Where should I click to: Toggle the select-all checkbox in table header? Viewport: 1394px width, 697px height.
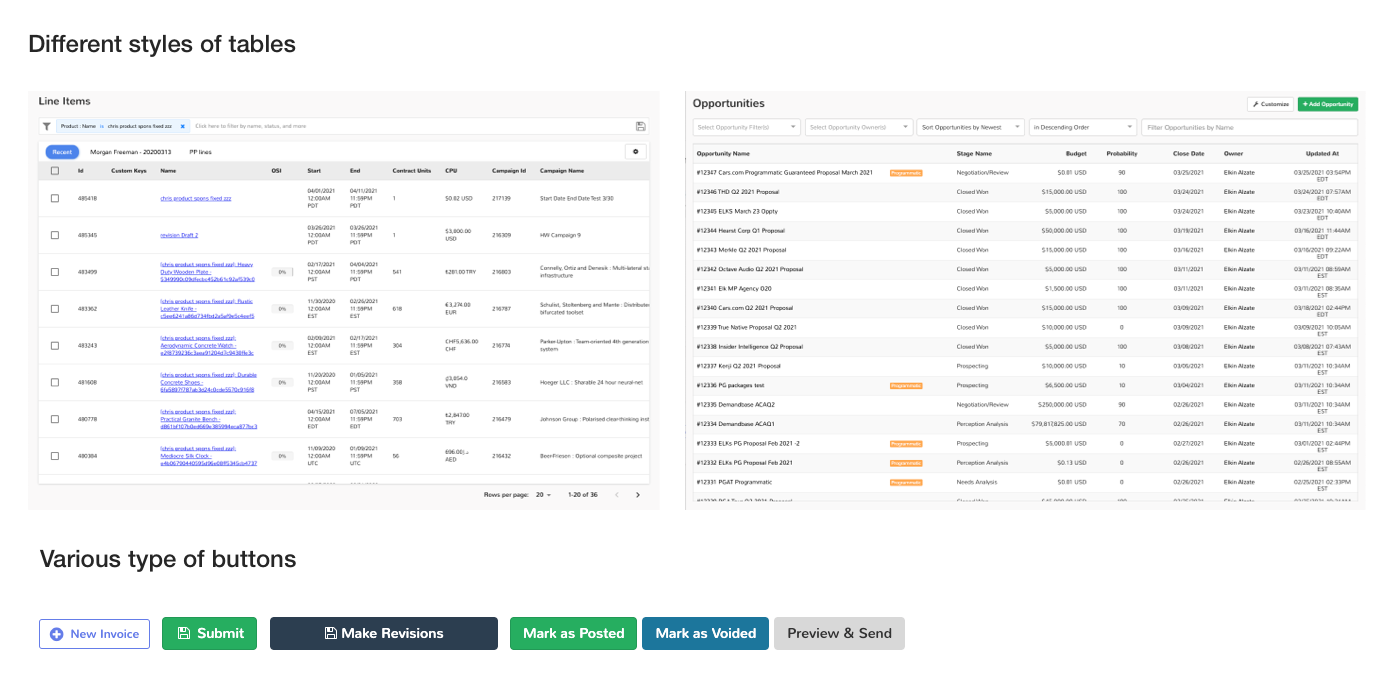pyautogui.click(x=55, y=171)
